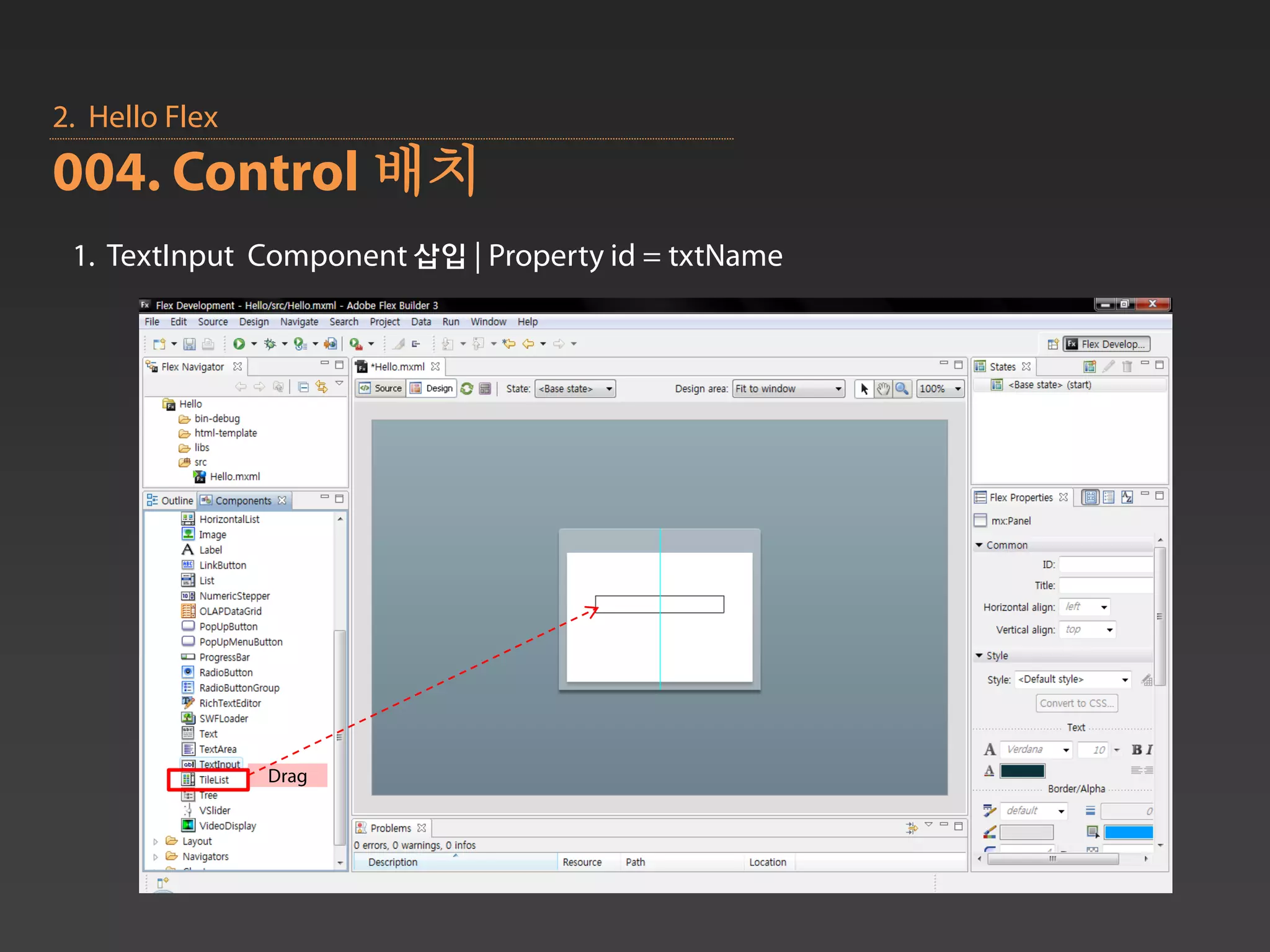1270x952 pixels.
Task: Toggle Italic text in Flex Properties
Action: [1149, 750]
